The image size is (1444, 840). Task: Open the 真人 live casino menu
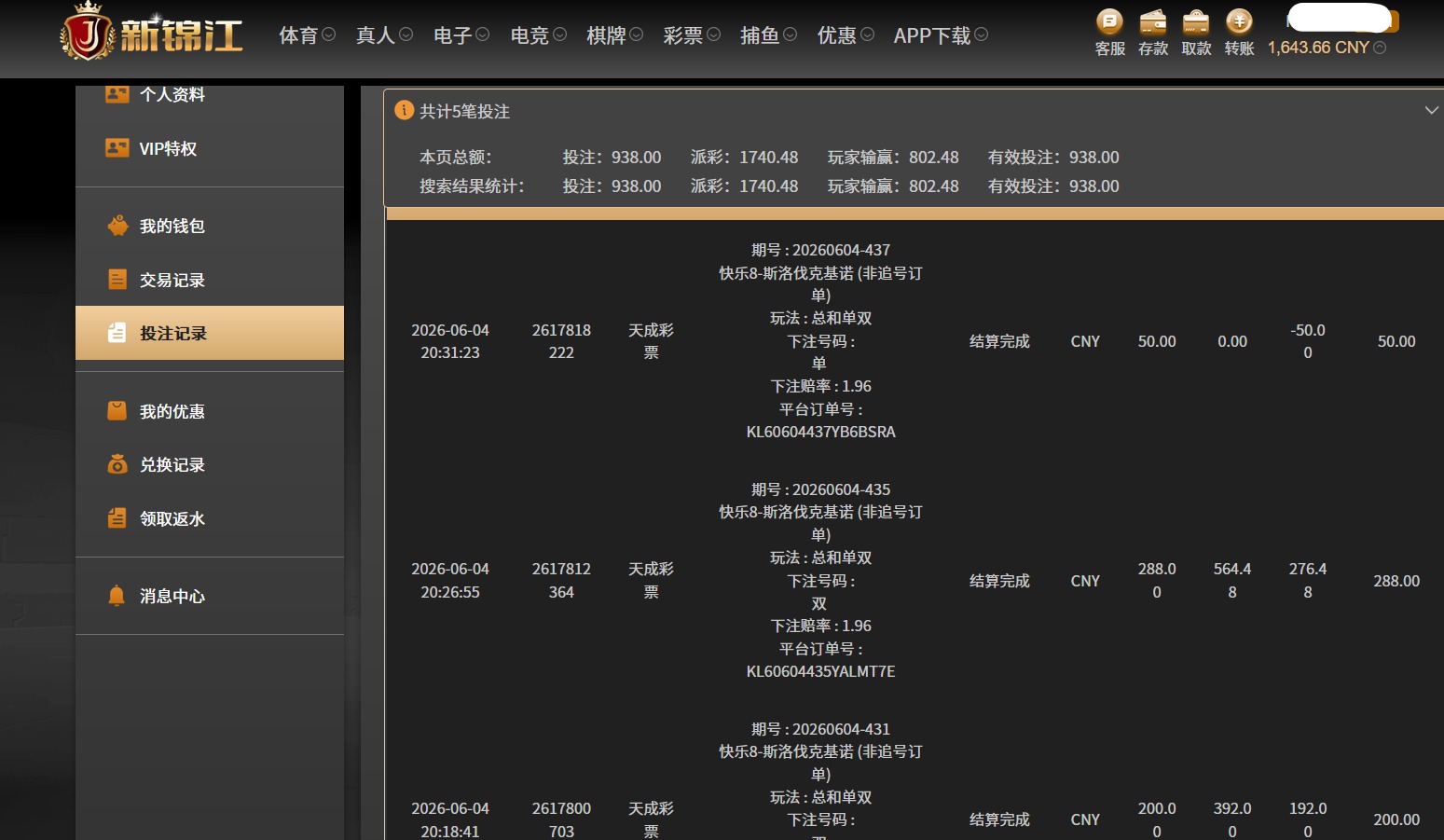[376, 35]
